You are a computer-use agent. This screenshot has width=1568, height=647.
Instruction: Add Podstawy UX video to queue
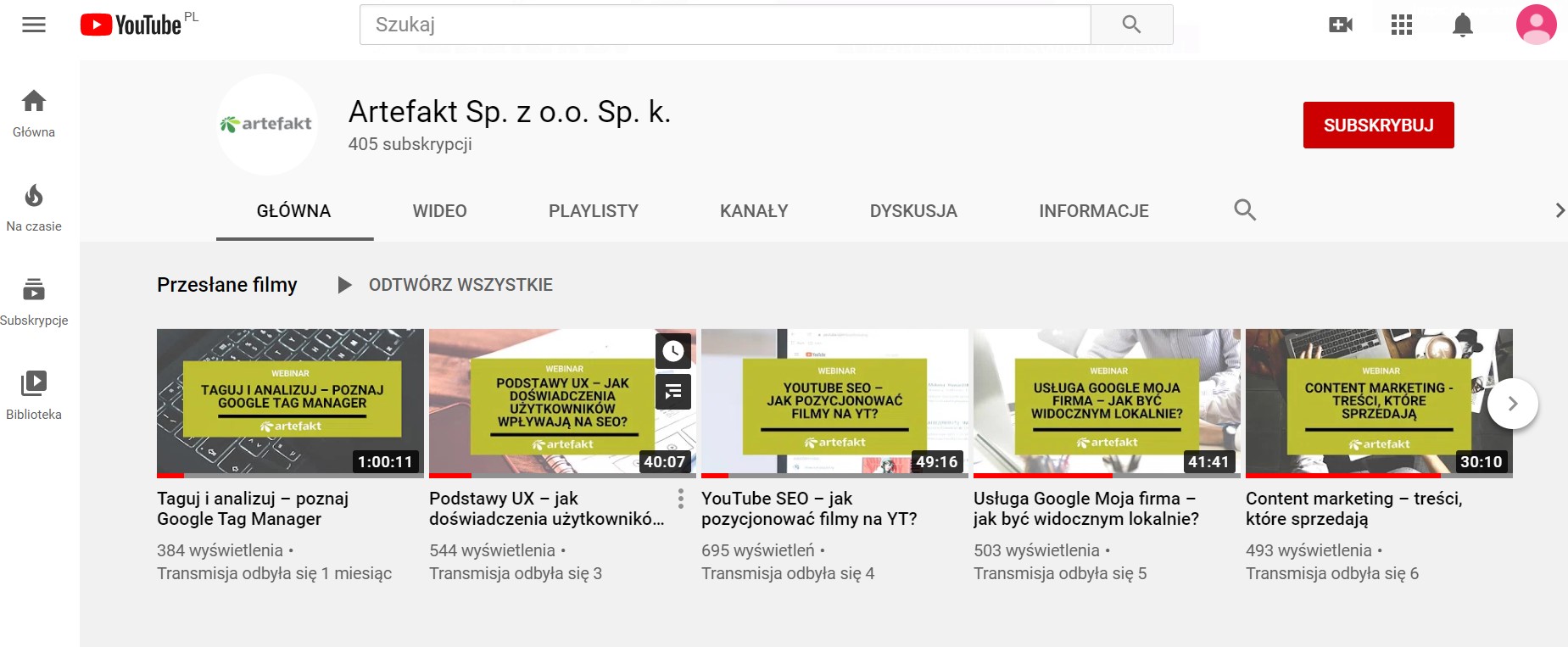(673, 392)
